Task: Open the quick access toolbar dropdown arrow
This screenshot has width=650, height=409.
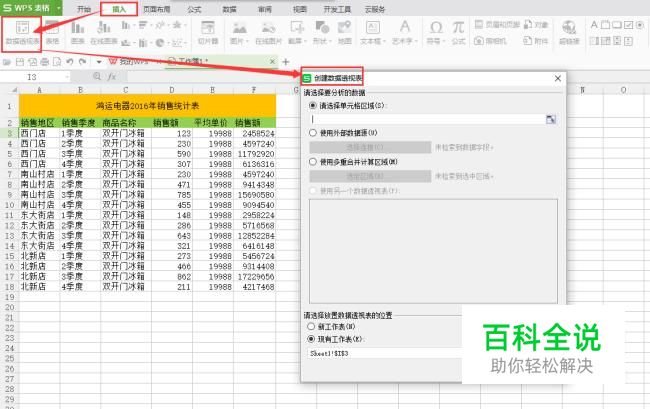Action: tap(99, 62)
